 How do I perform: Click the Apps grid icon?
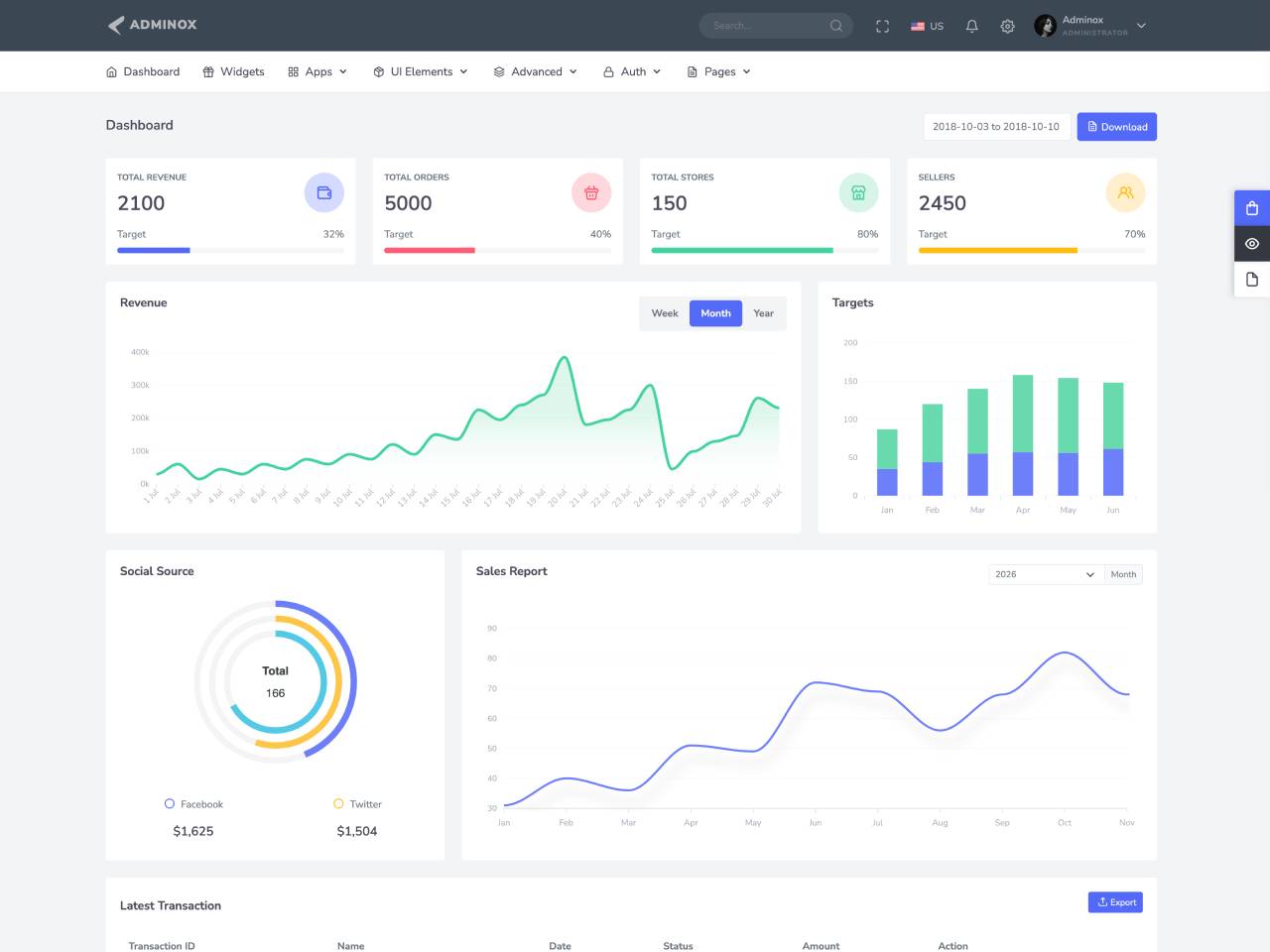[294, 71]
